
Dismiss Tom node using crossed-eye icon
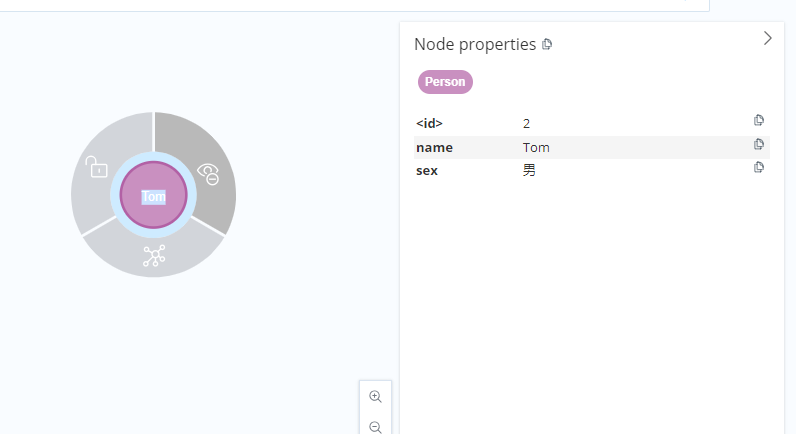coord(208,174)
